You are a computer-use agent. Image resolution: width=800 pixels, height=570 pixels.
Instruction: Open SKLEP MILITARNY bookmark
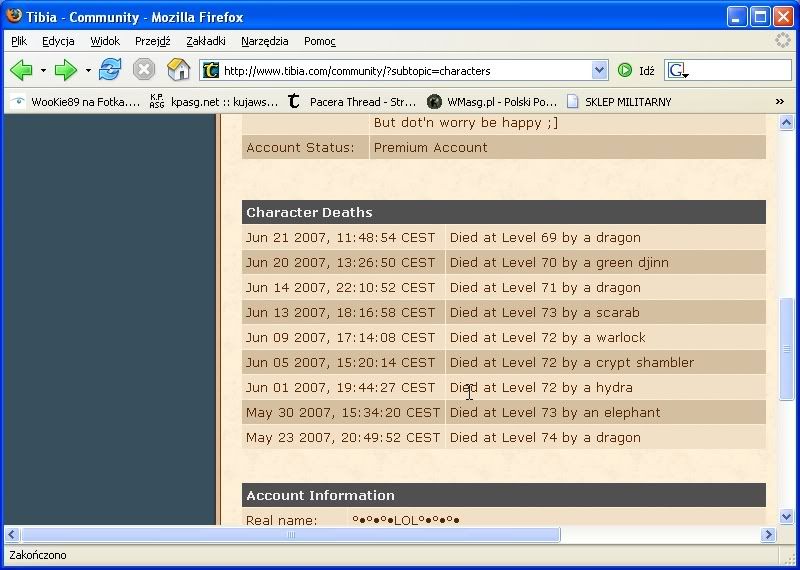click(x=619, y=102)
